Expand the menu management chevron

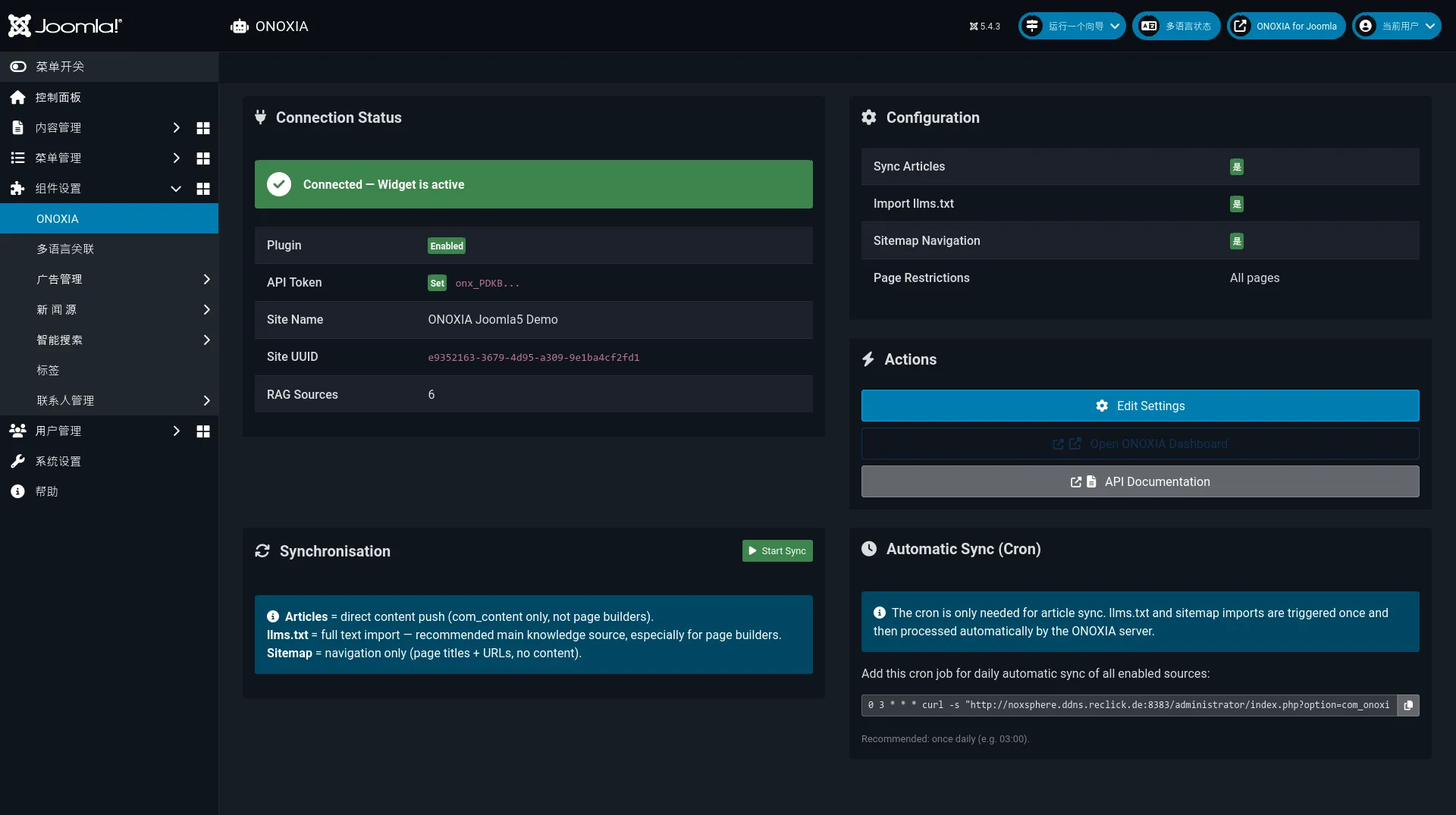click(x=176, y=158)
